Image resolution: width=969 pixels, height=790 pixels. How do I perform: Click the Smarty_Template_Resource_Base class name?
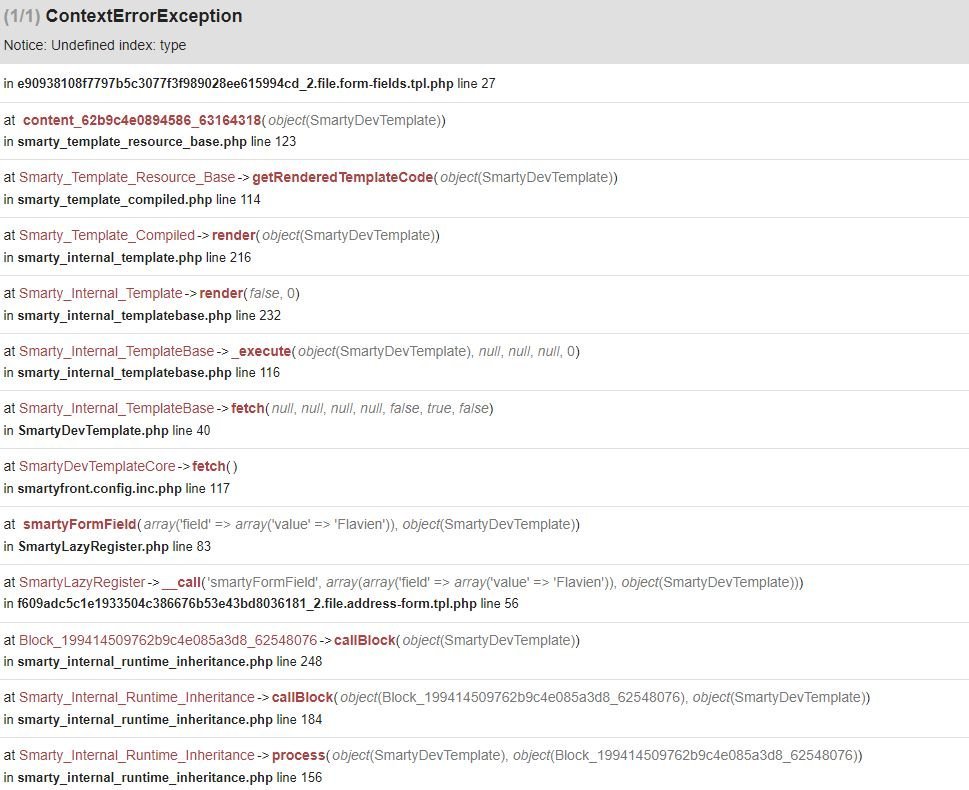(127, 177)
